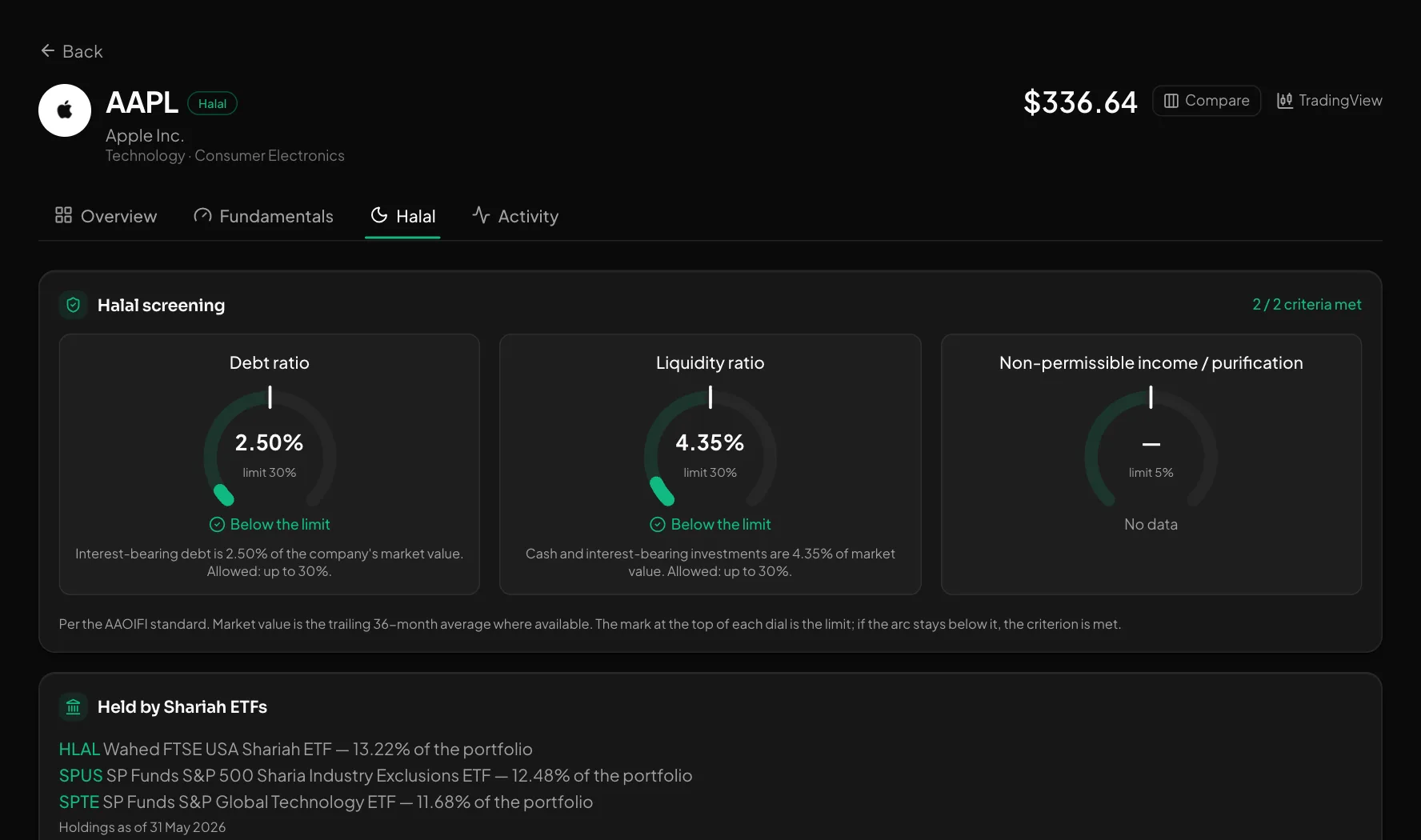Click the 4.35% liquidity ratio value
The height and width of the screenshot is (840, 1421).
710,442
